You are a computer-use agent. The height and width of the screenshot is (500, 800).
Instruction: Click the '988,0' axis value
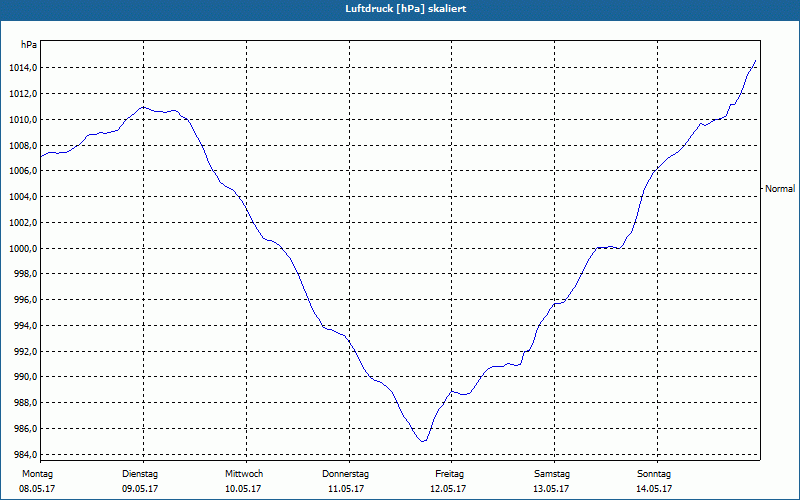[x=25, y=403]
